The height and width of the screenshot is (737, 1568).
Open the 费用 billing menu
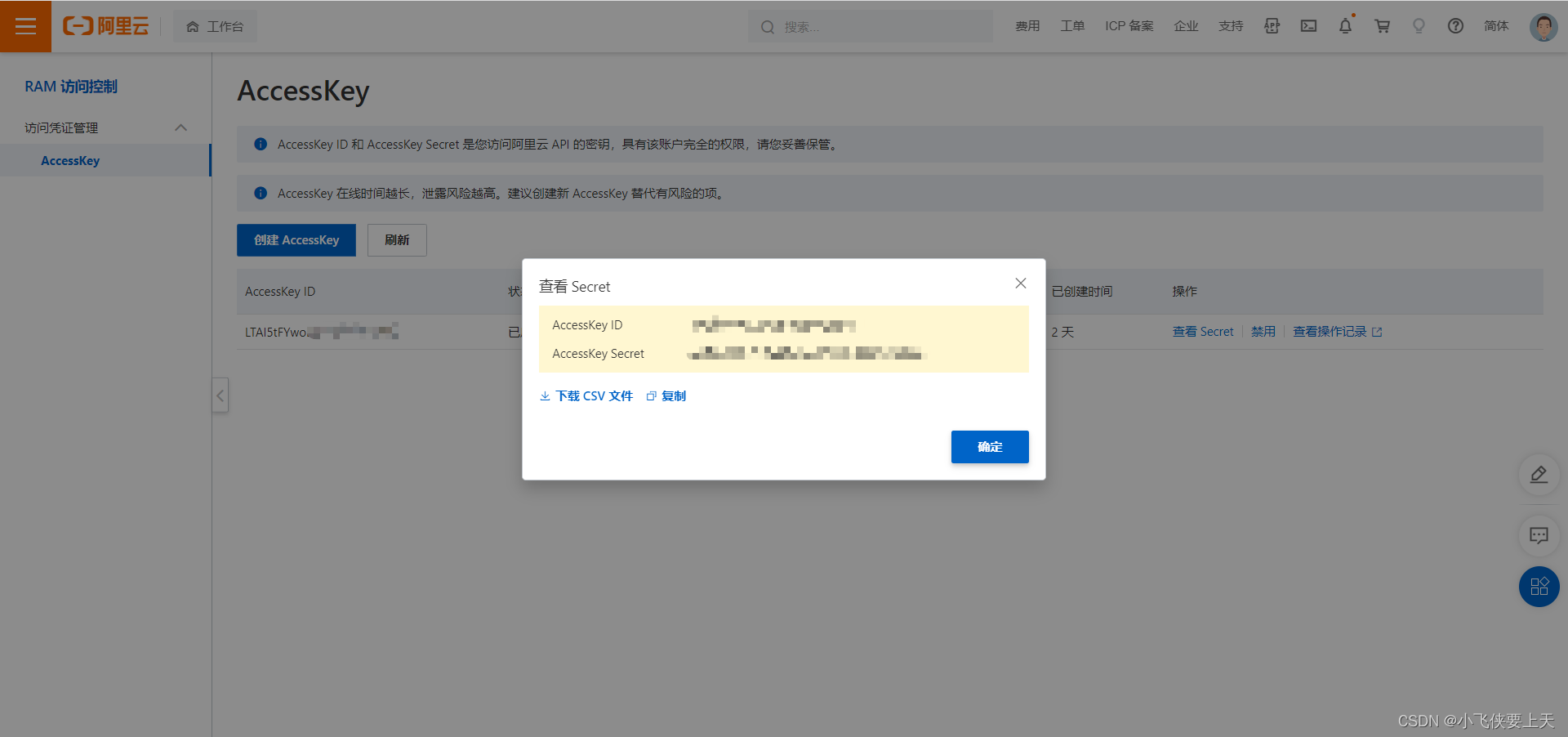(x=1027, y=26)
